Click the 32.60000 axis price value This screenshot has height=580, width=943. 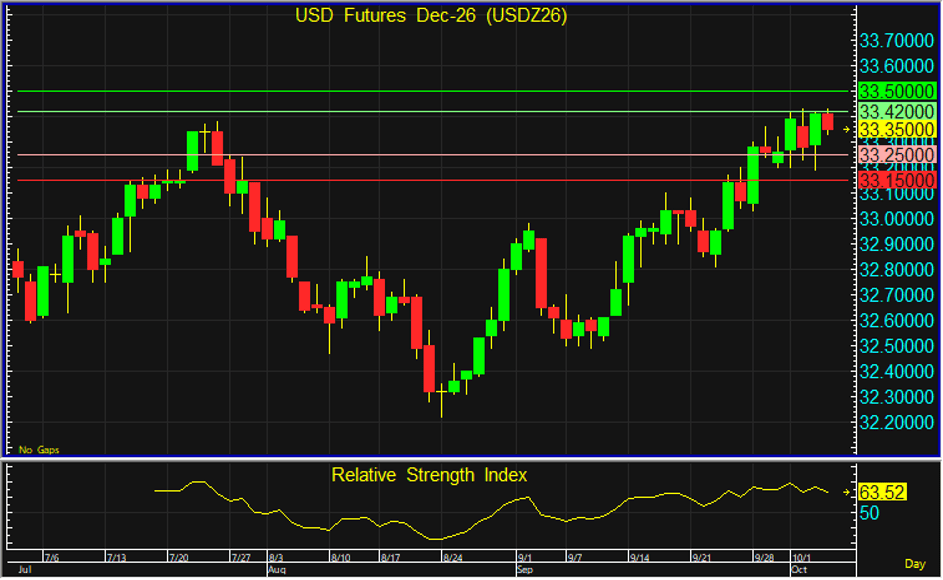[x=897, y=320]
